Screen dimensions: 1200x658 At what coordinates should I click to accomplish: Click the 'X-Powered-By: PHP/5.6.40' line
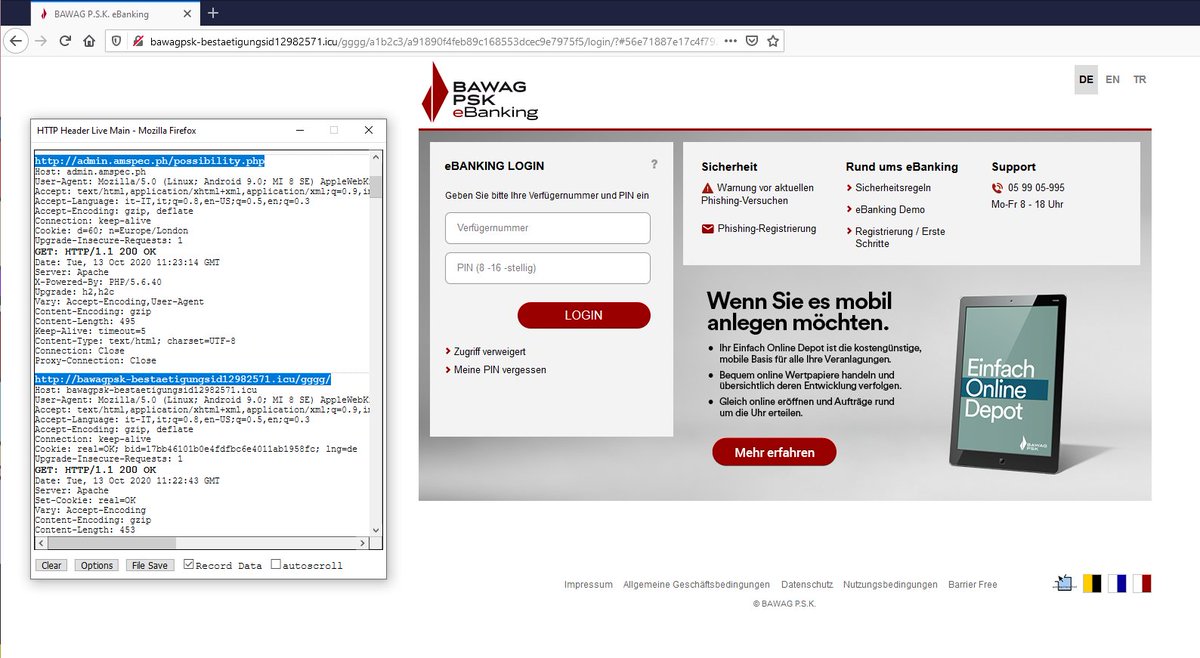(x=98, y=282)
